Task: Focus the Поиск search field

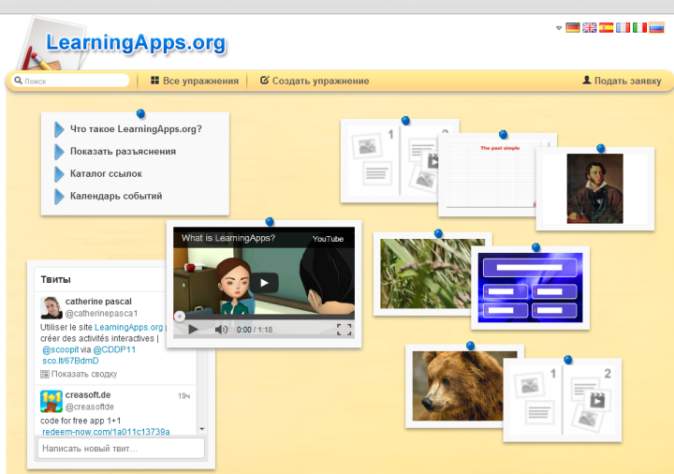Action: pos(70,81)
